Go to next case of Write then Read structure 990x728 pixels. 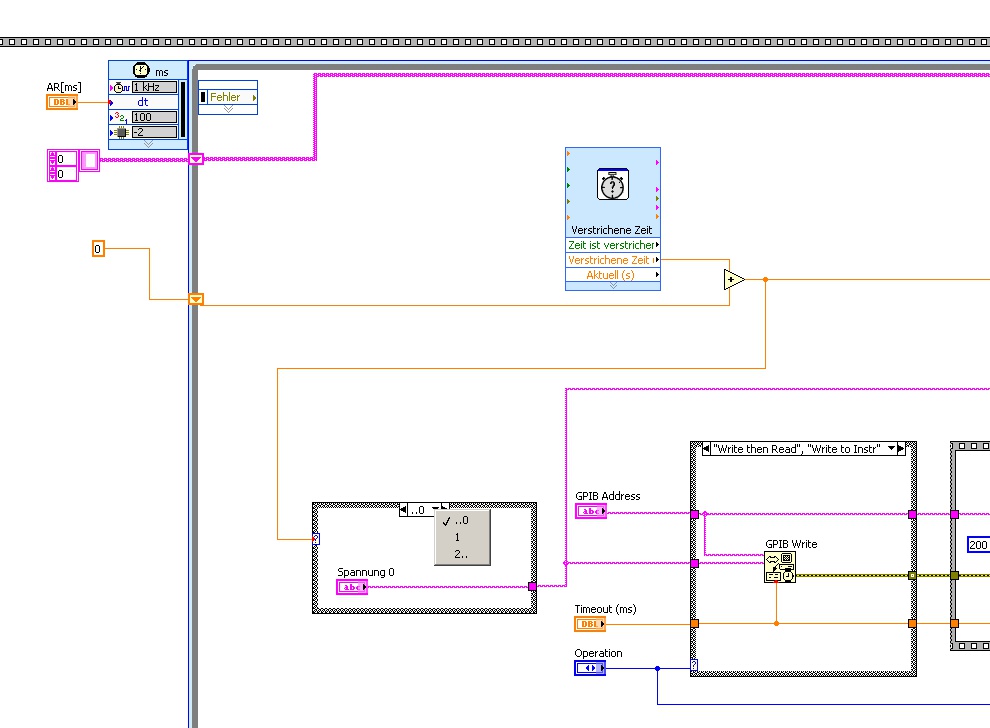[x=901, y=448]
